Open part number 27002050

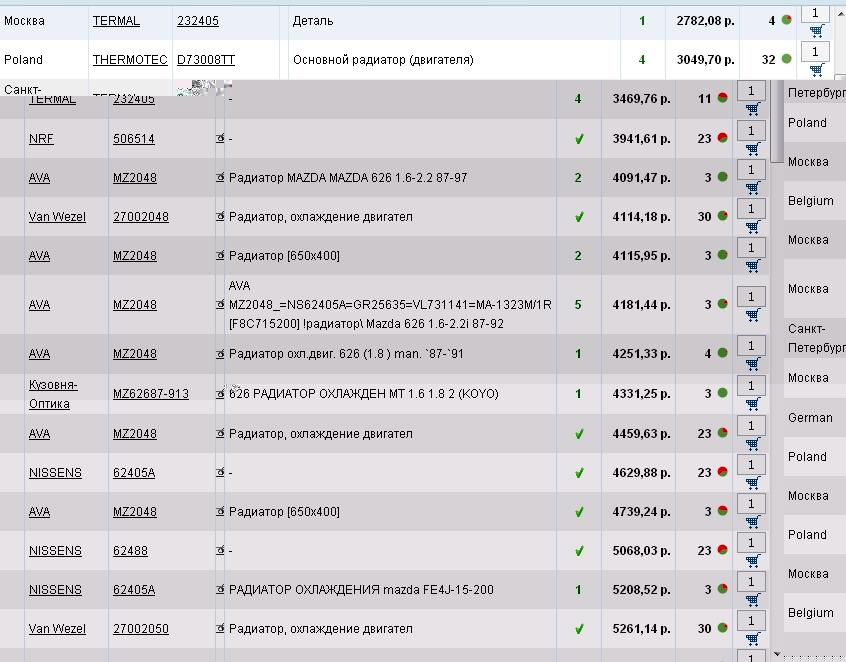point(141,629)
